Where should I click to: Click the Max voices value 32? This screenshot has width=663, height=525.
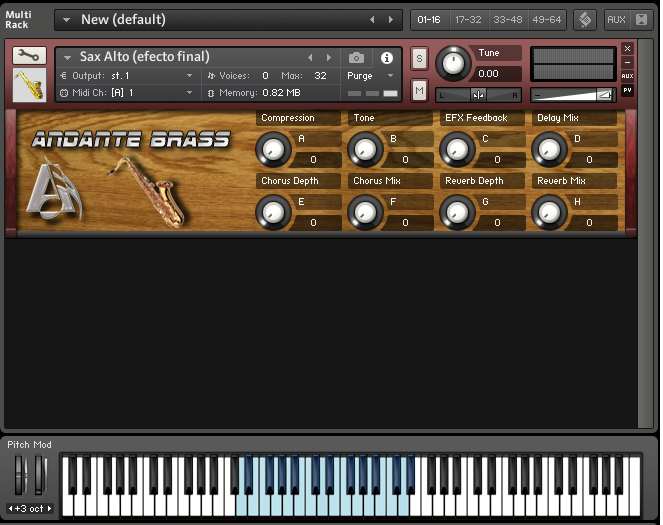320,76
